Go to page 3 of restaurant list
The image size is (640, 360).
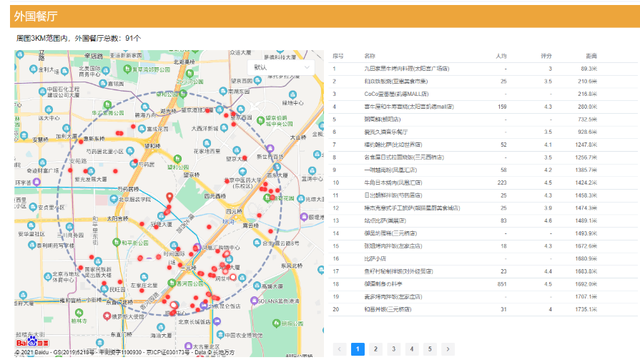(393, 349)
